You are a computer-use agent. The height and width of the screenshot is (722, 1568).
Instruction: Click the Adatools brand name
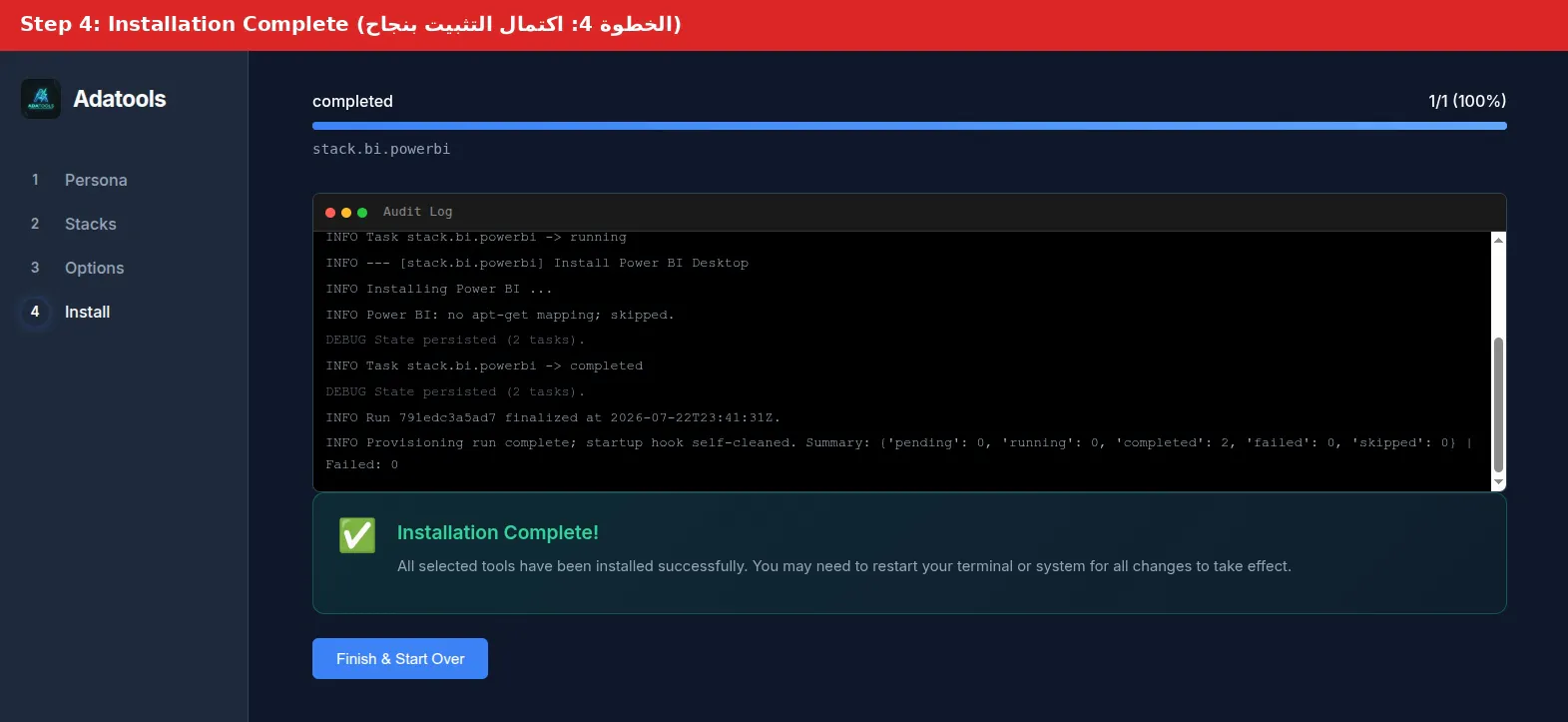pyautogui.click(x=120, y=99)
